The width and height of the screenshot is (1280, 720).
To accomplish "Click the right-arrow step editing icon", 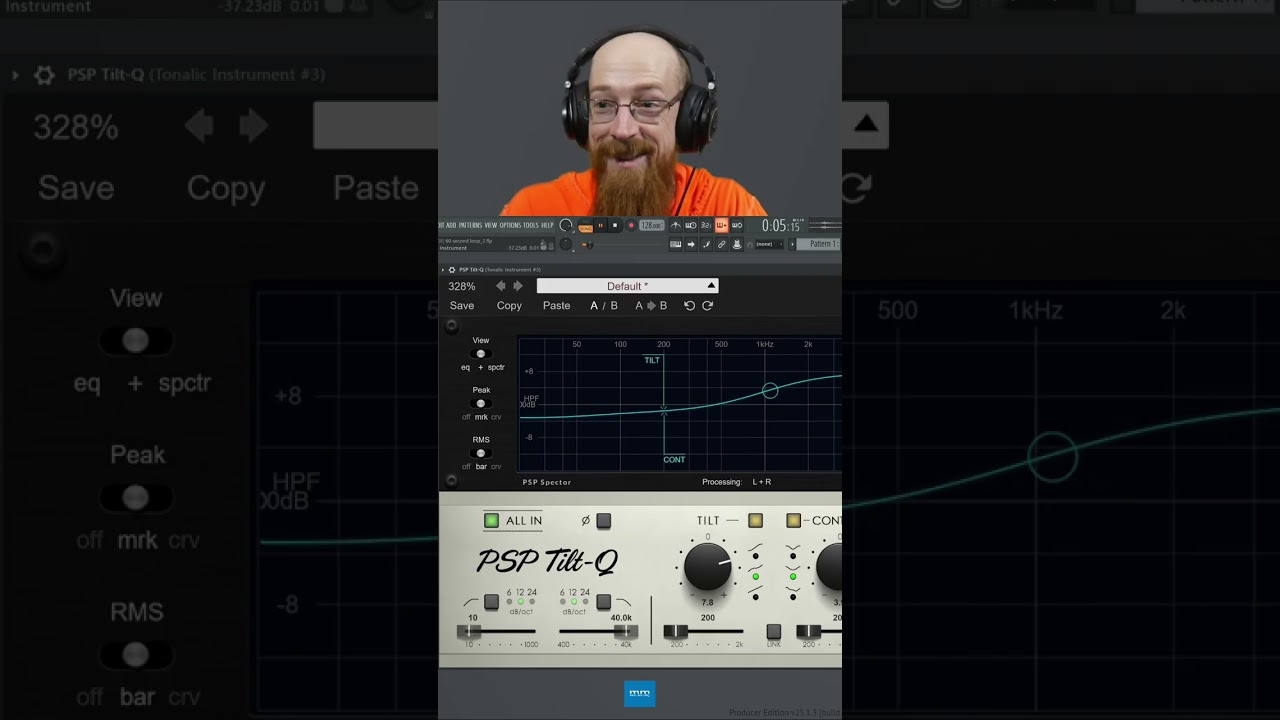I will (691, 244).
